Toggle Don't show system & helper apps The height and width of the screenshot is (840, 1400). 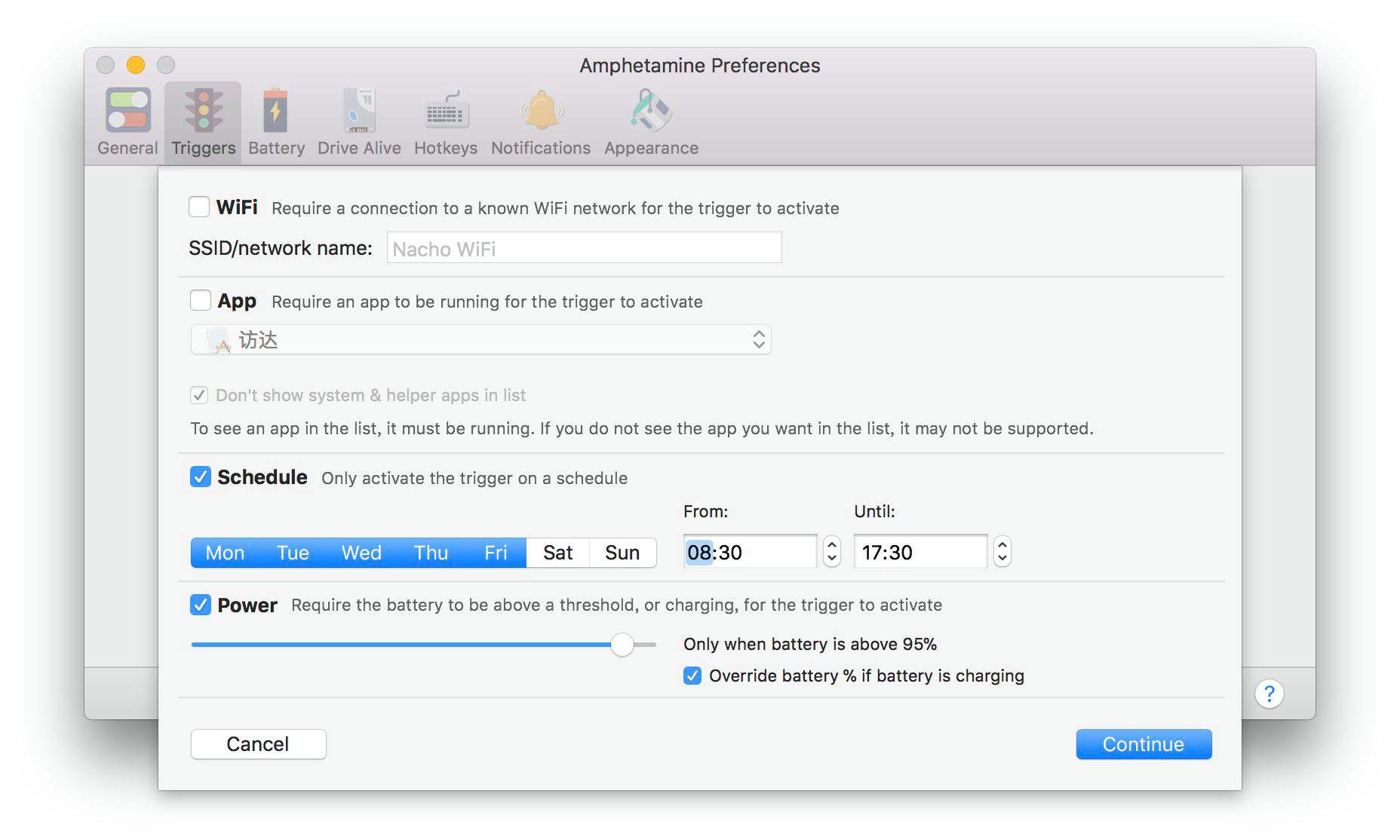pyautogui.click(x=199, y=394)
